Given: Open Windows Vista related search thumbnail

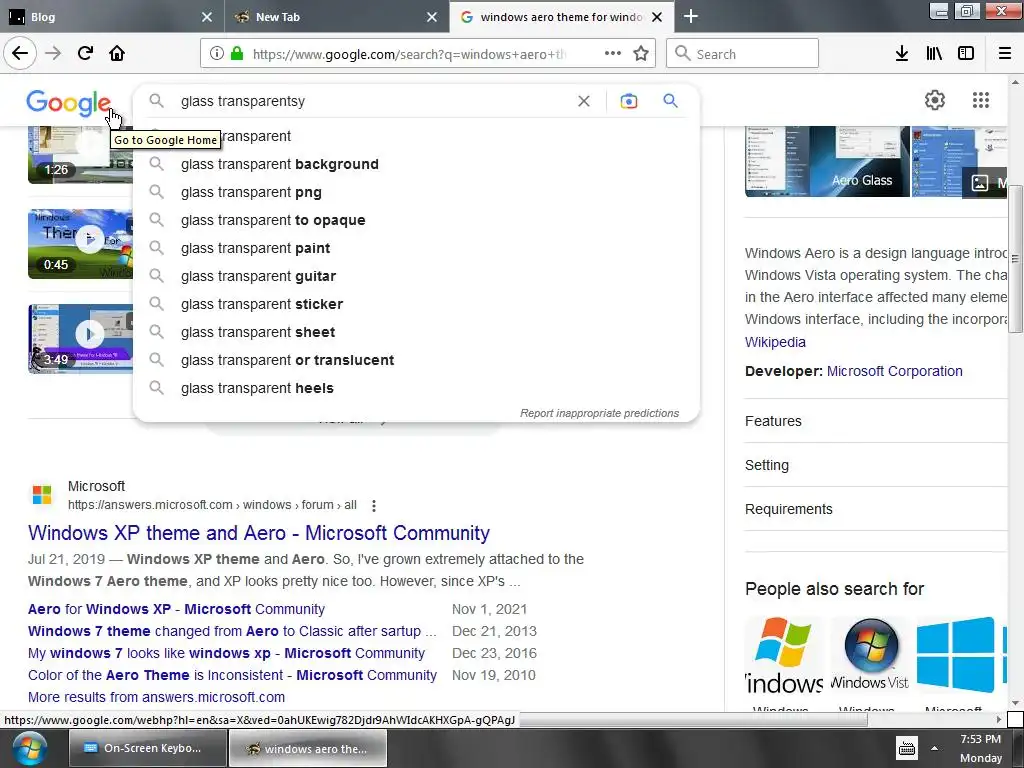Looking at the screenshot, I should [871, 656].
